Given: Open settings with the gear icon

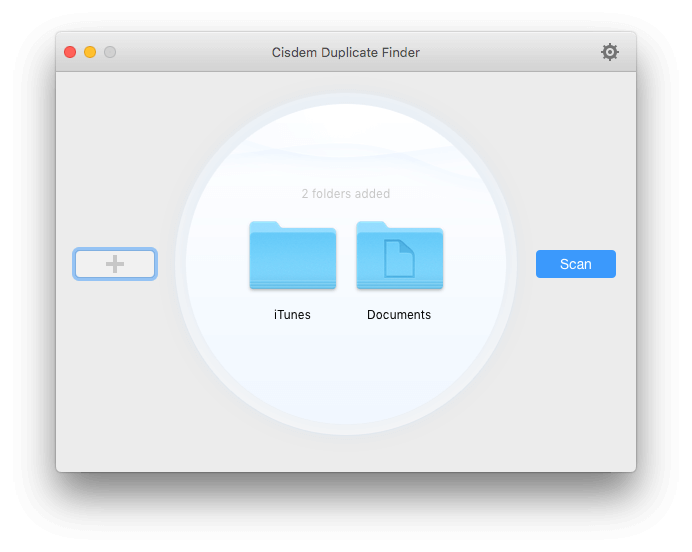Looking at the screenshot, I should coord(609,52).
